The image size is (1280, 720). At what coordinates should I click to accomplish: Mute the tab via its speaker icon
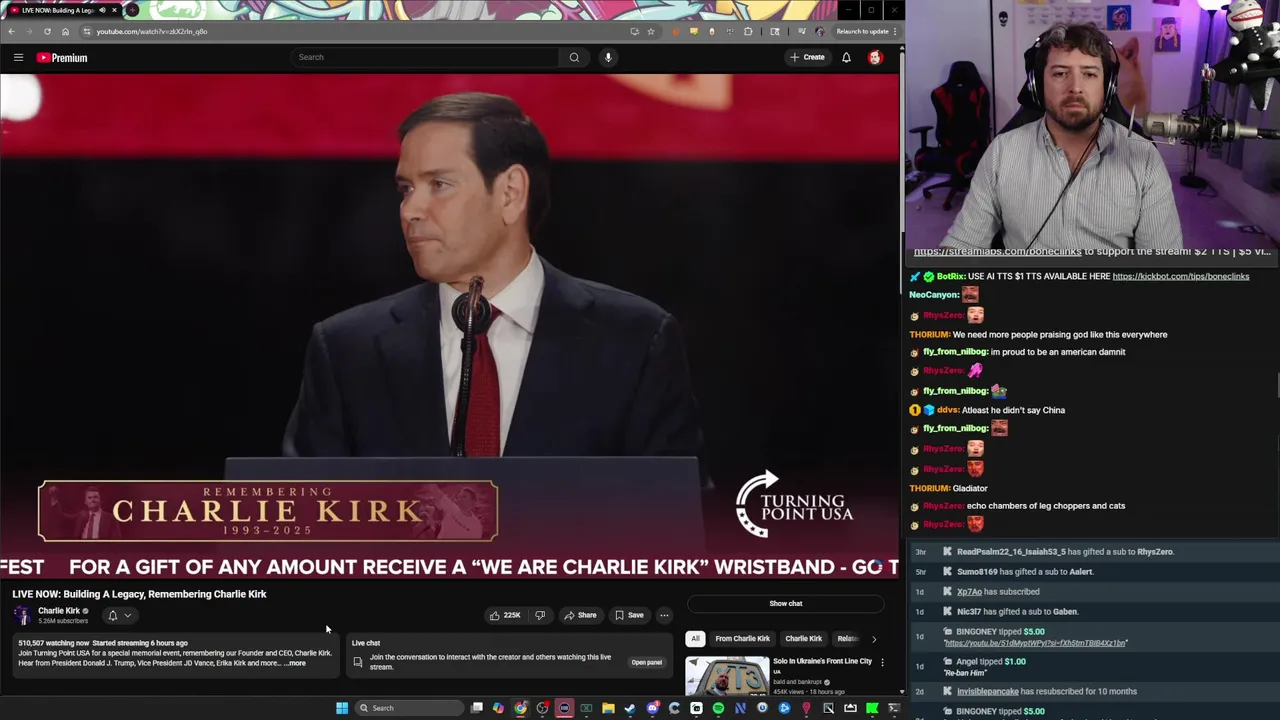[102, 10]
